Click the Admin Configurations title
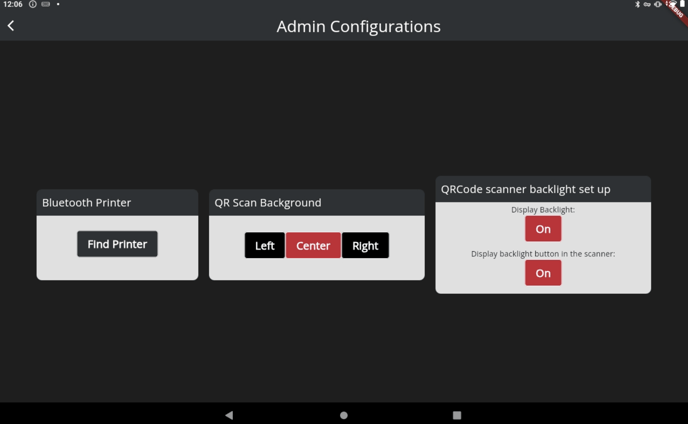The image size is (688, 424). 358,27
